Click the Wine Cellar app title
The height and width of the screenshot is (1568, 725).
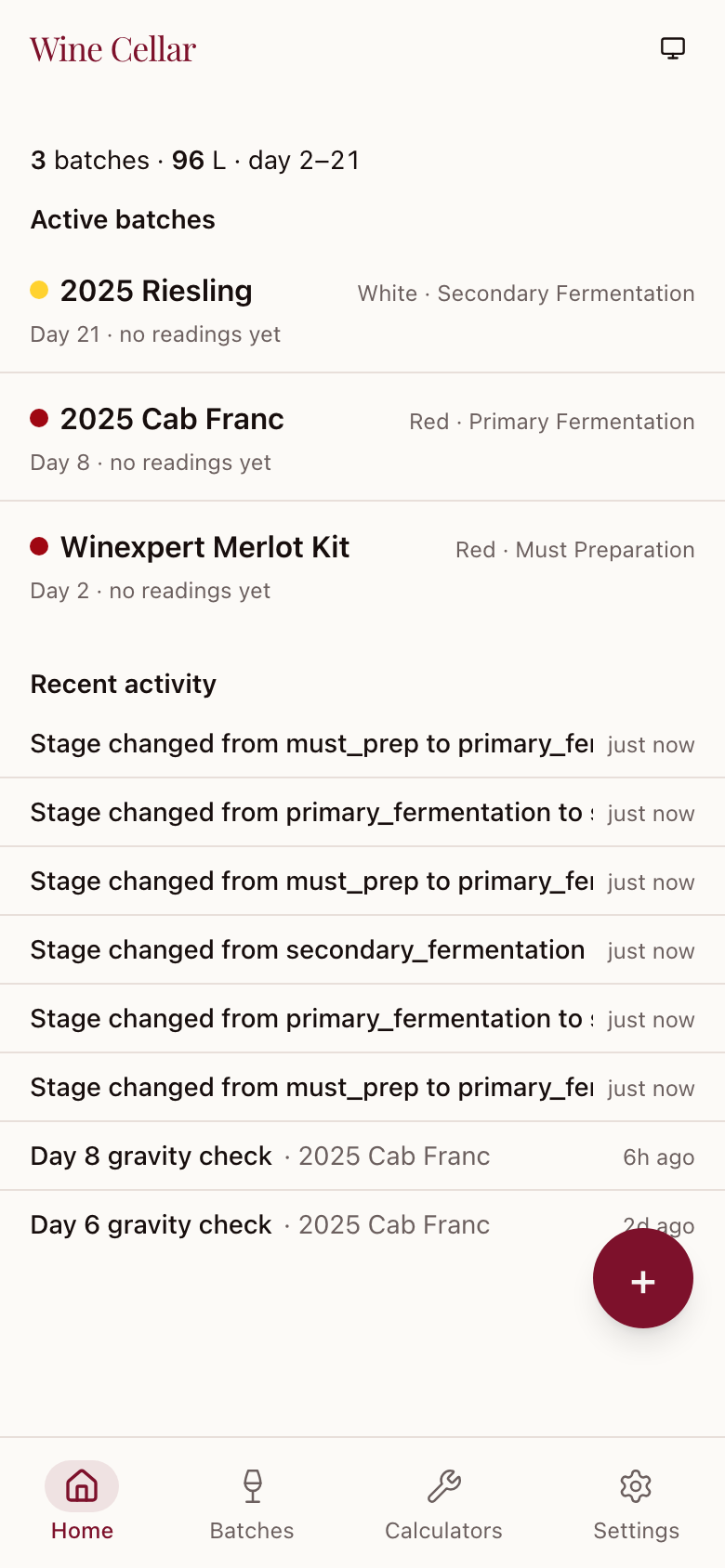(x=113, y=49)
